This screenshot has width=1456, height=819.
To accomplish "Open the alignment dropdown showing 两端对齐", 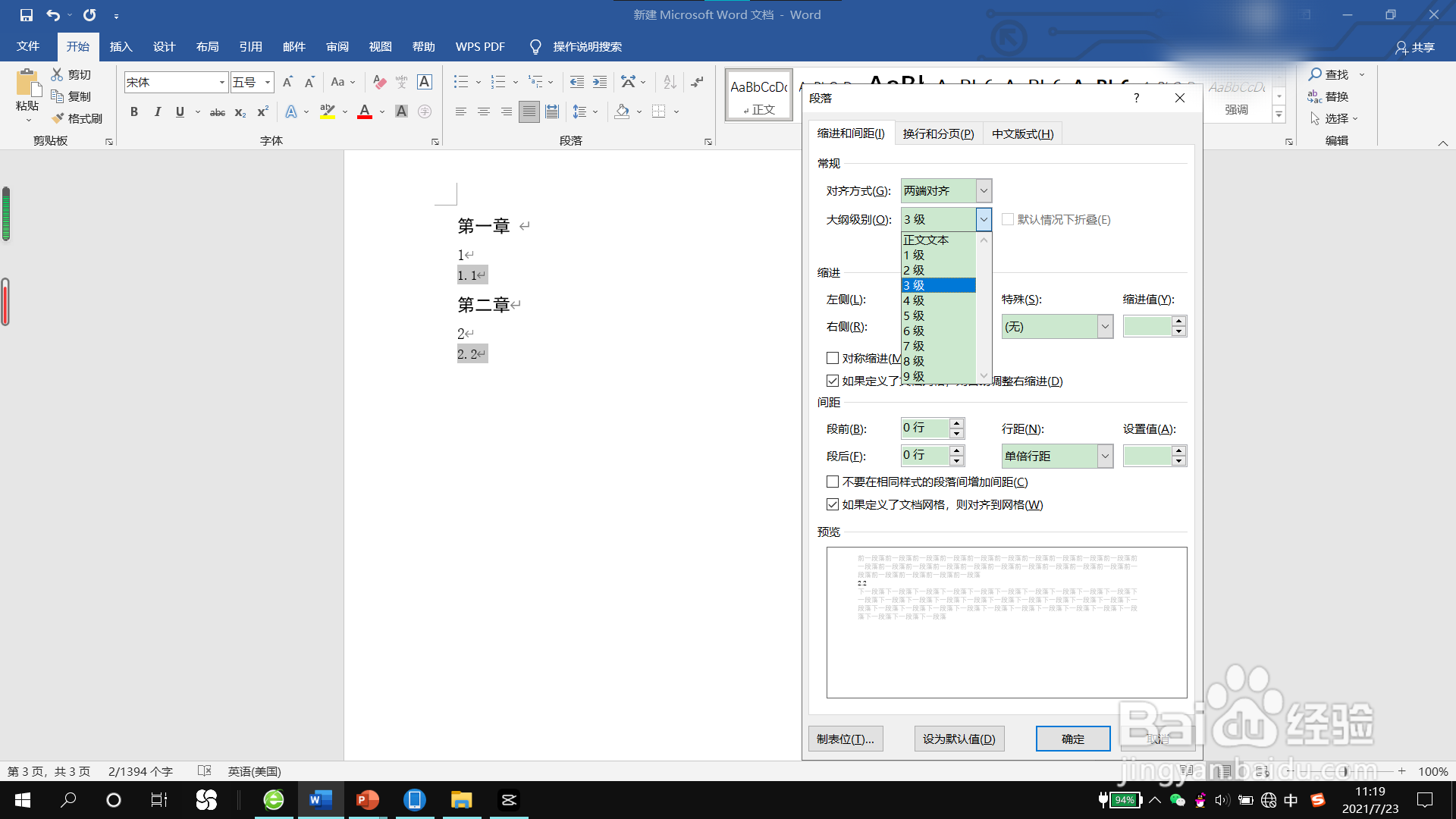I will 984,191.
